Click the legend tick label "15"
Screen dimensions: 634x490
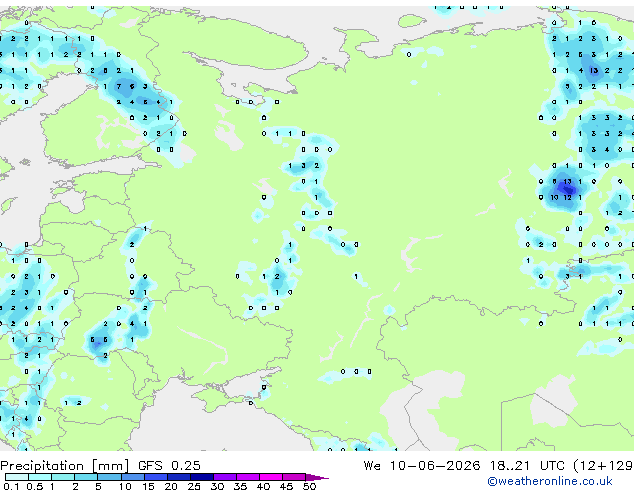pyautogui.click(x=148, y=486)
